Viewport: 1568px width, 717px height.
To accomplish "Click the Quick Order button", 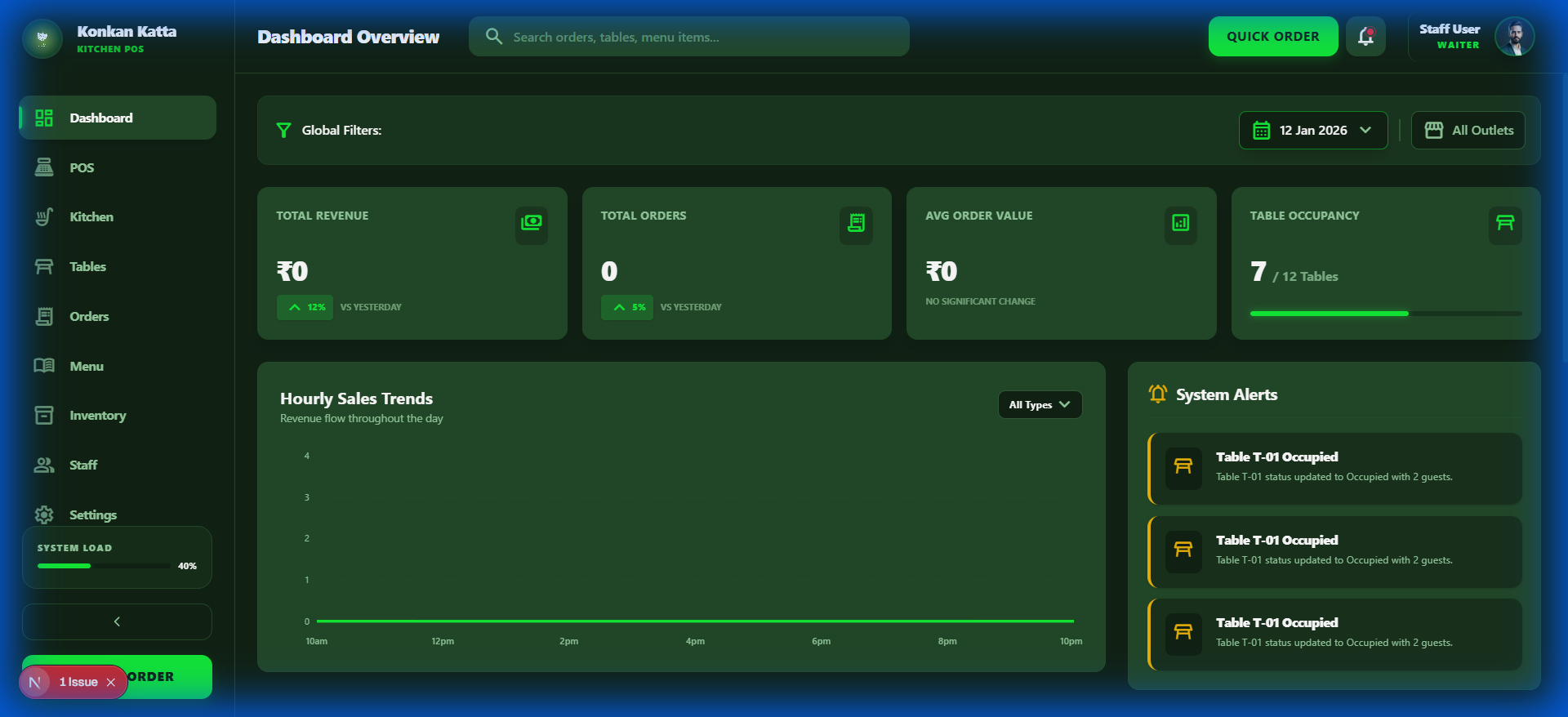I will point(1273,37).
